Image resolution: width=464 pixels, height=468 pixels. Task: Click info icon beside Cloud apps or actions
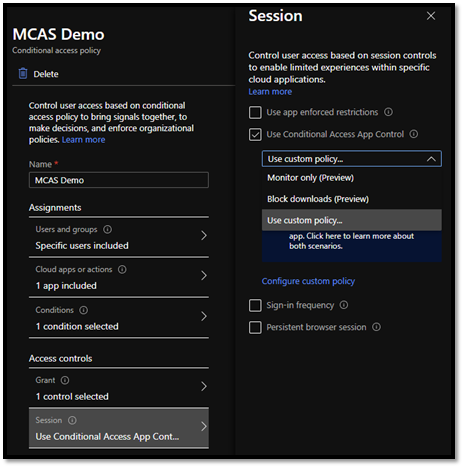pyautogui.click(x=122, y=269)
